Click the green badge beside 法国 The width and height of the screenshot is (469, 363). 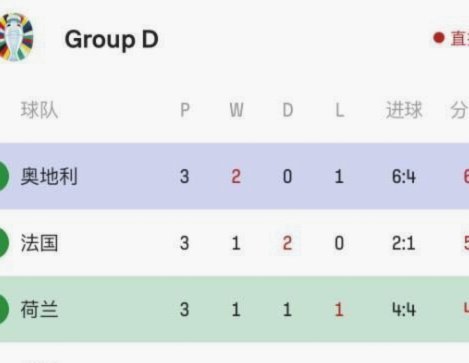tap(4, 243)
